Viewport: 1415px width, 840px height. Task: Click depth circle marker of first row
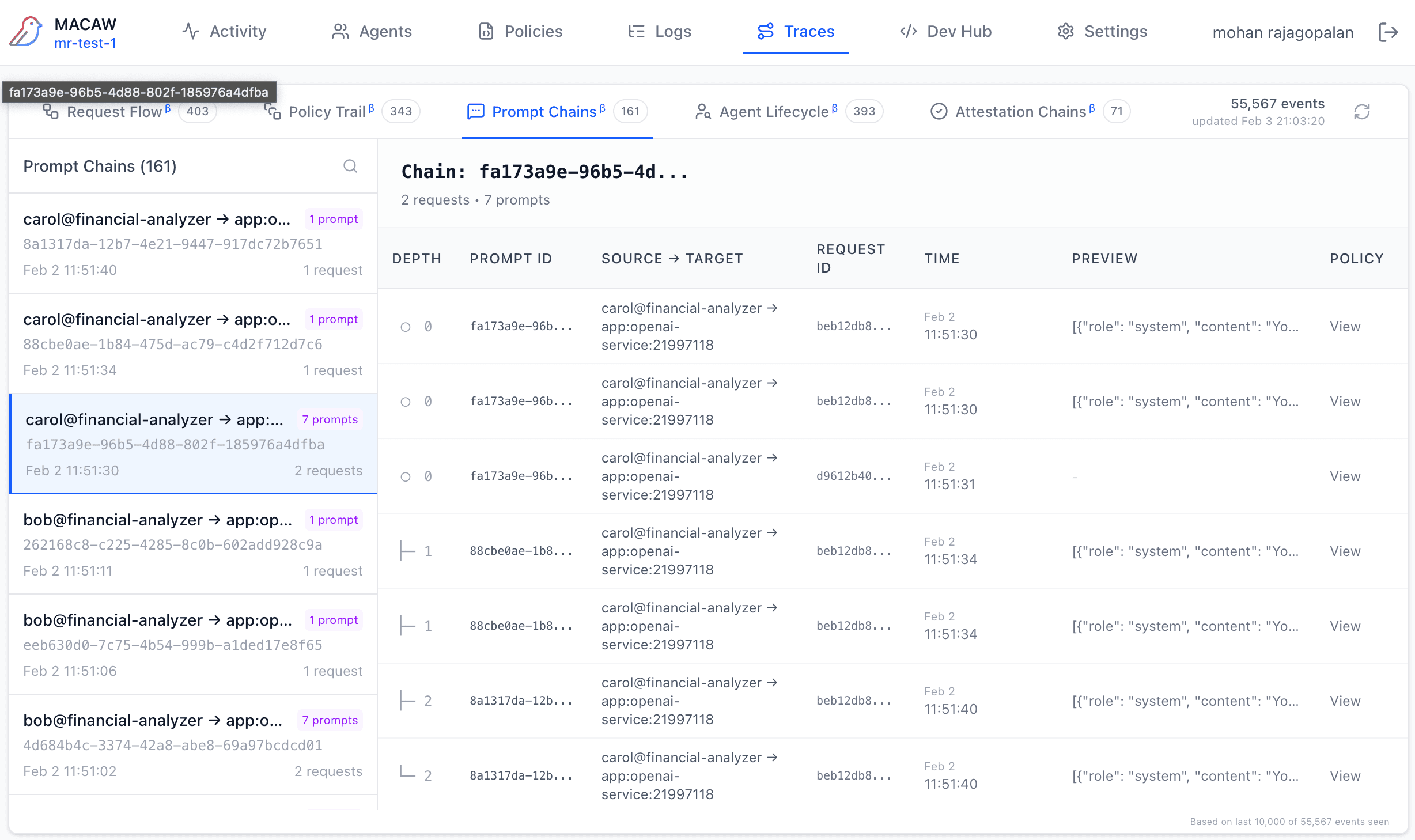pos(406,327)
